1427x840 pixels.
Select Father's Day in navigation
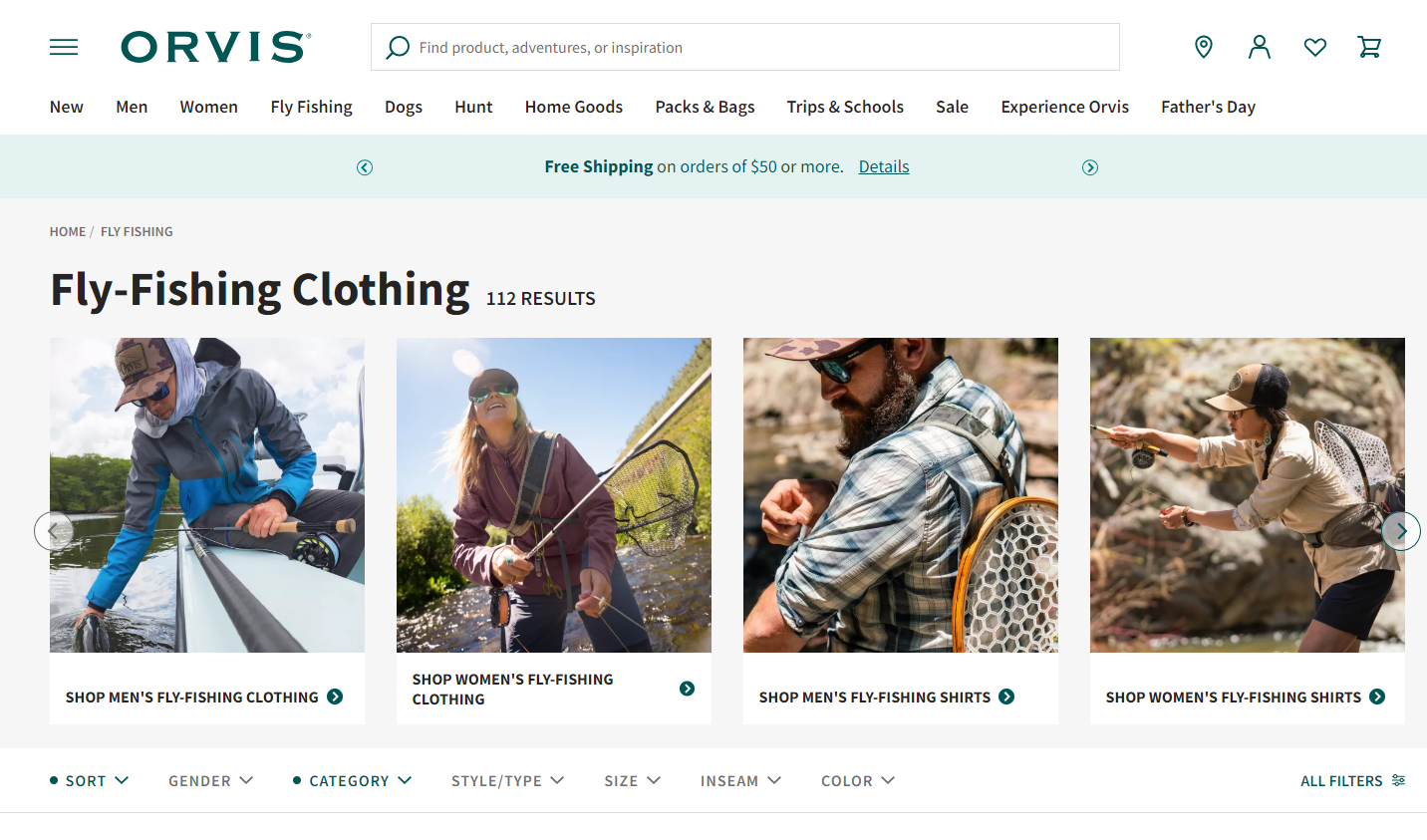1208,107
